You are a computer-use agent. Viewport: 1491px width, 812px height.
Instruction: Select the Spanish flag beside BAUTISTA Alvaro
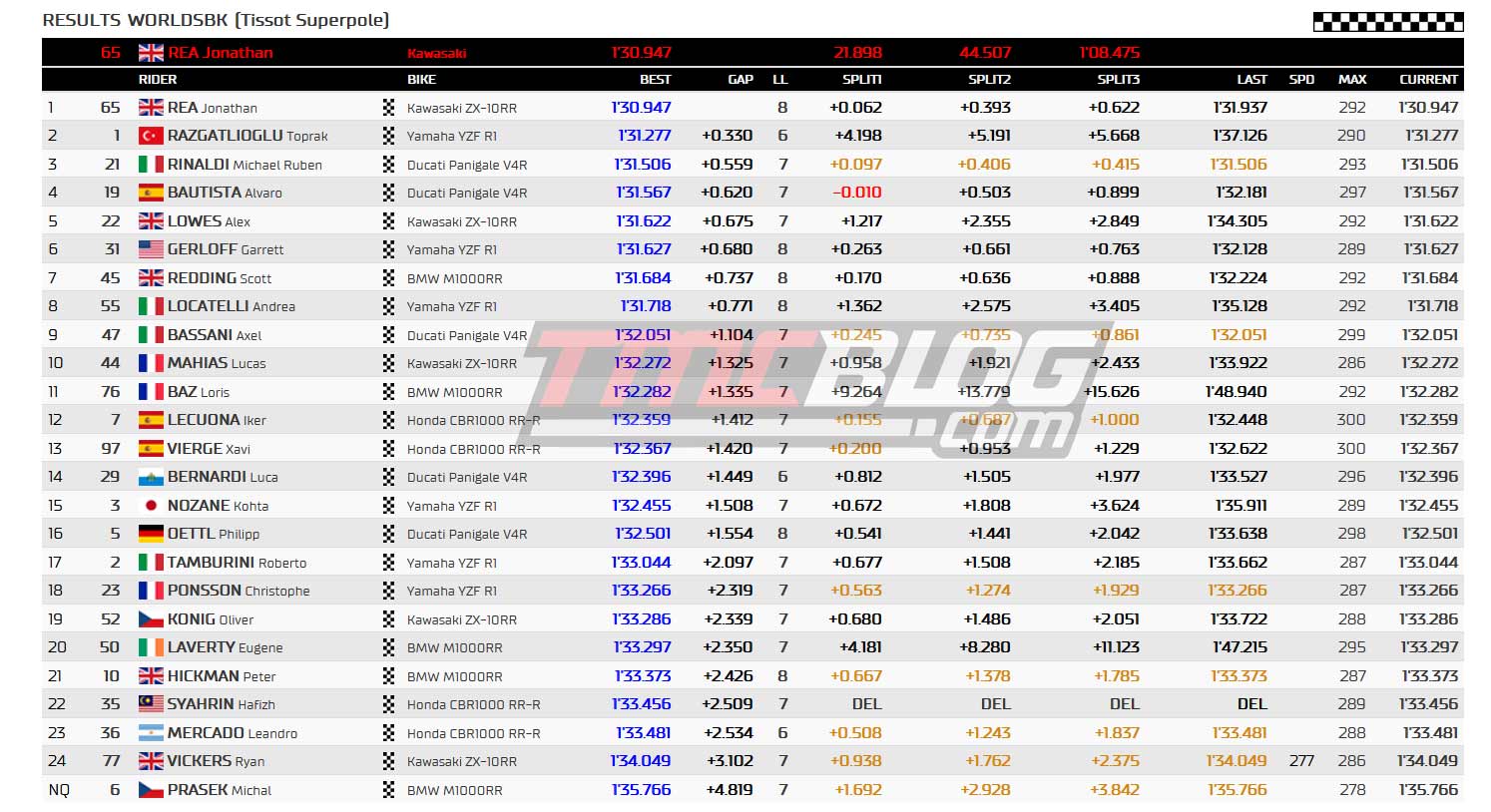pyautogui.click(x=151, y=193)
